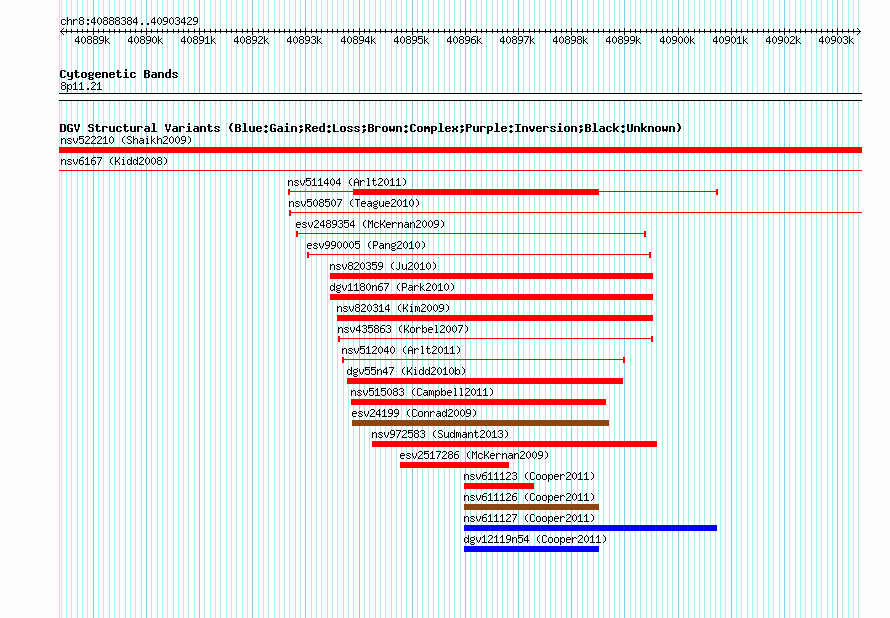Click the nsv512040 (Arlt2011) label

(401, 350)
